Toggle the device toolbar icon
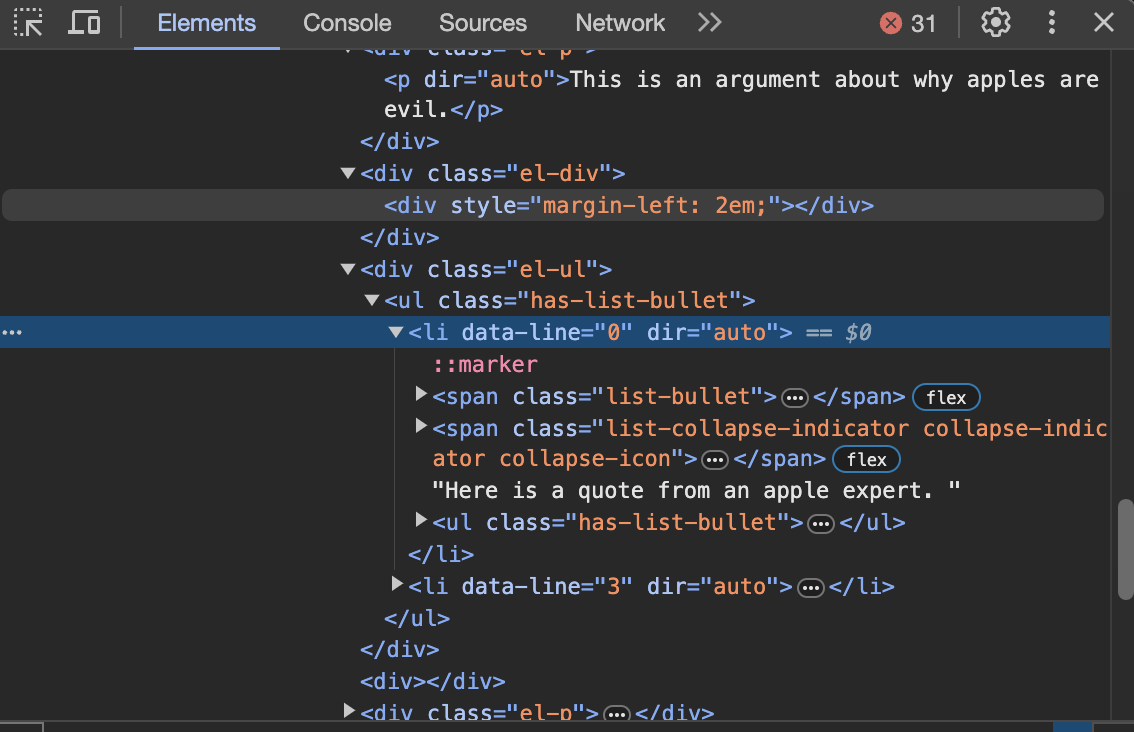The height and width of the screenshot is (732, 1134). (x=83, y=22)
